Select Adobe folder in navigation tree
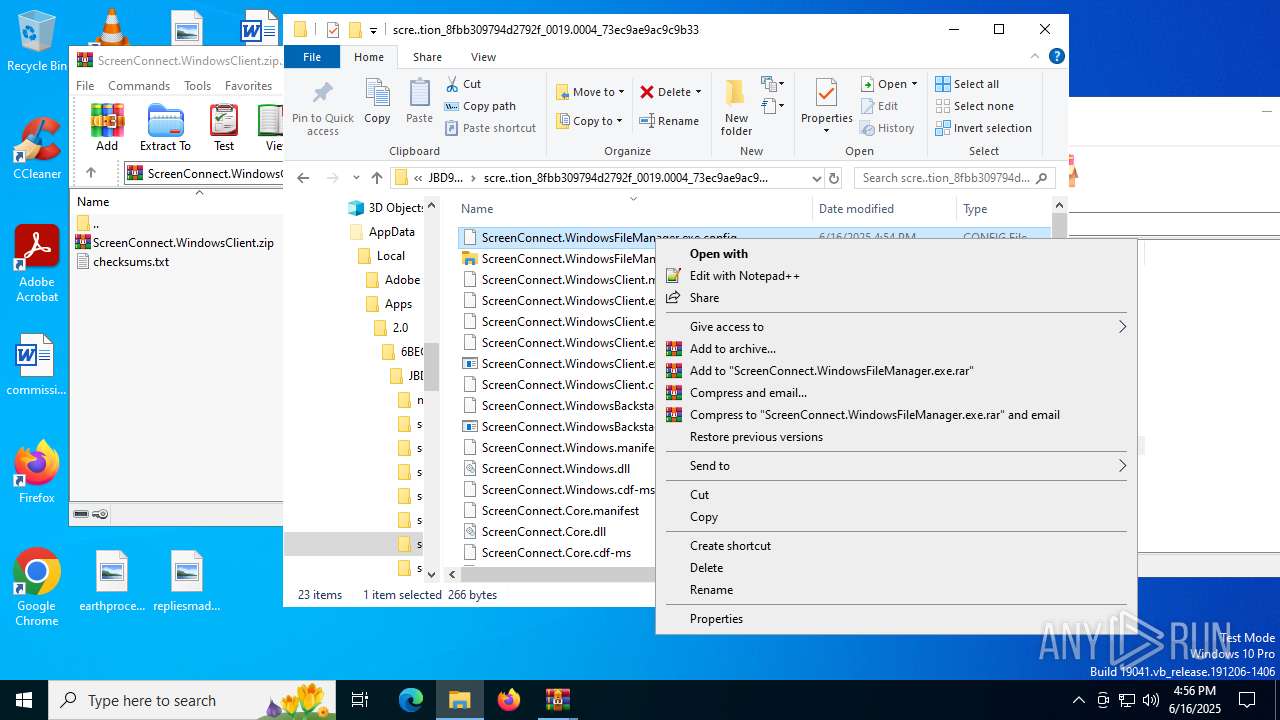 coord(402,280)
